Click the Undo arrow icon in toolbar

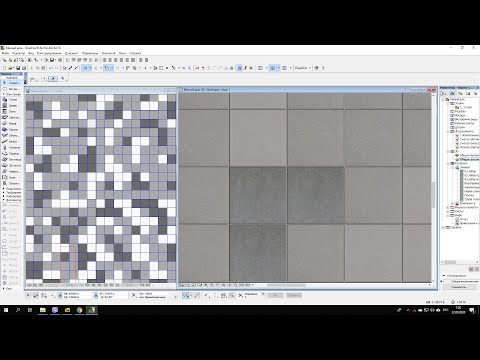[51, 68]
